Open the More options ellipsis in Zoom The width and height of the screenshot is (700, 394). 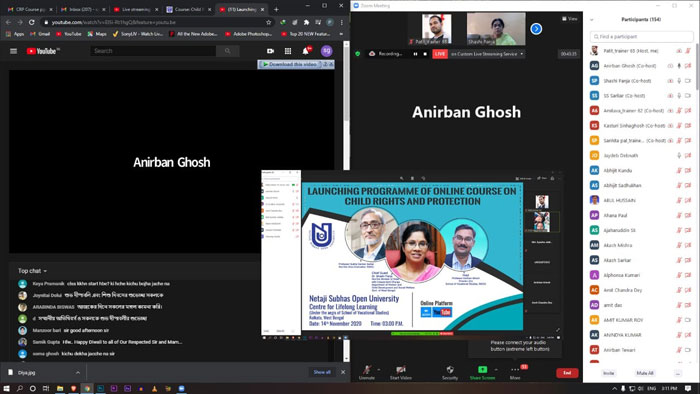click(x=515, y=369)
